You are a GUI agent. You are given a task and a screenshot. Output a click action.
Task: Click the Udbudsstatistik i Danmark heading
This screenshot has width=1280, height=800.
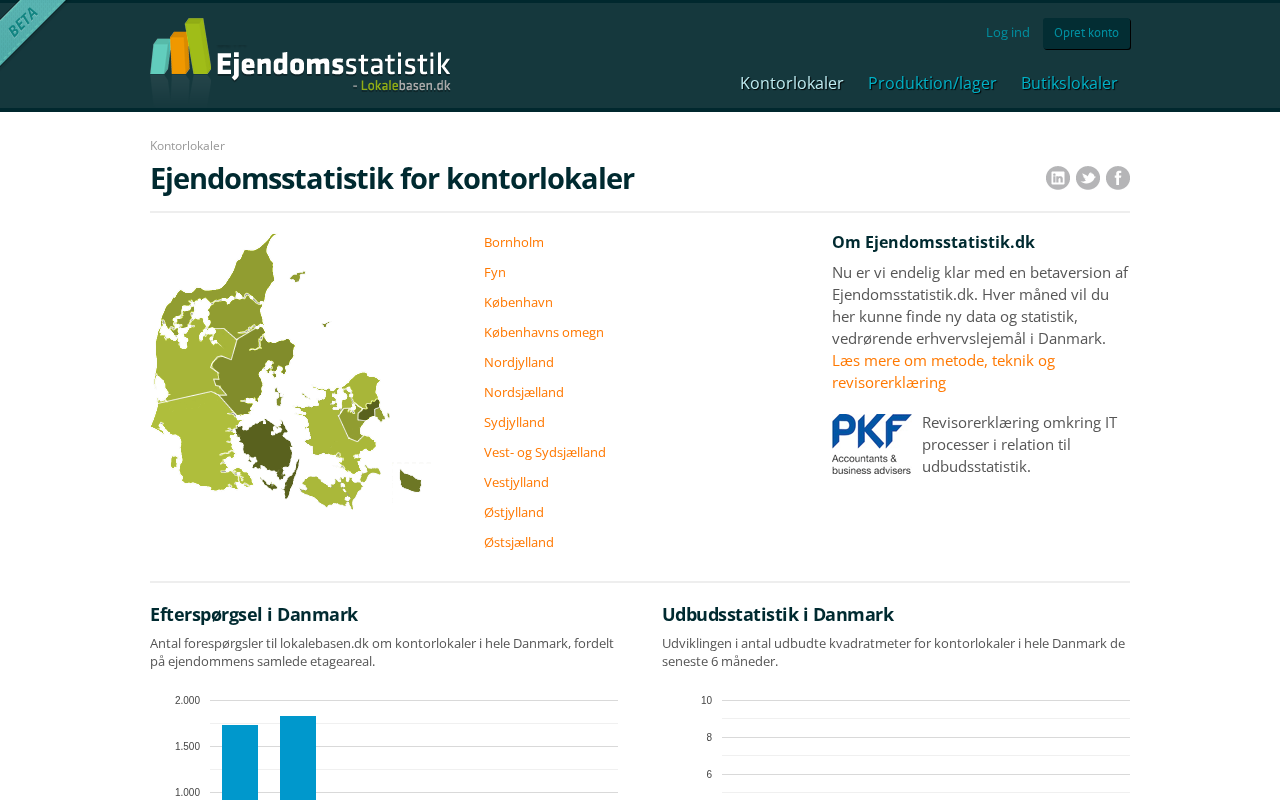click(x=778, y=614)
